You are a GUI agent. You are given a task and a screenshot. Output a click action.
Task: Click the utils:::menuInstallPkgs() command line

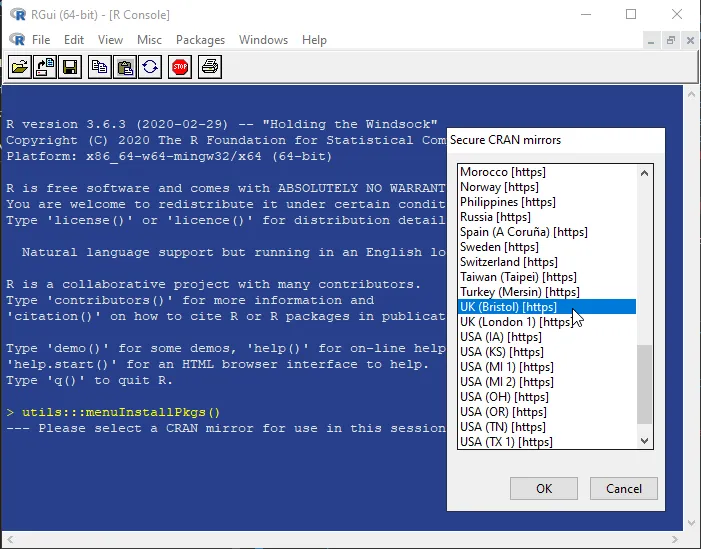(x=121, y=412)
